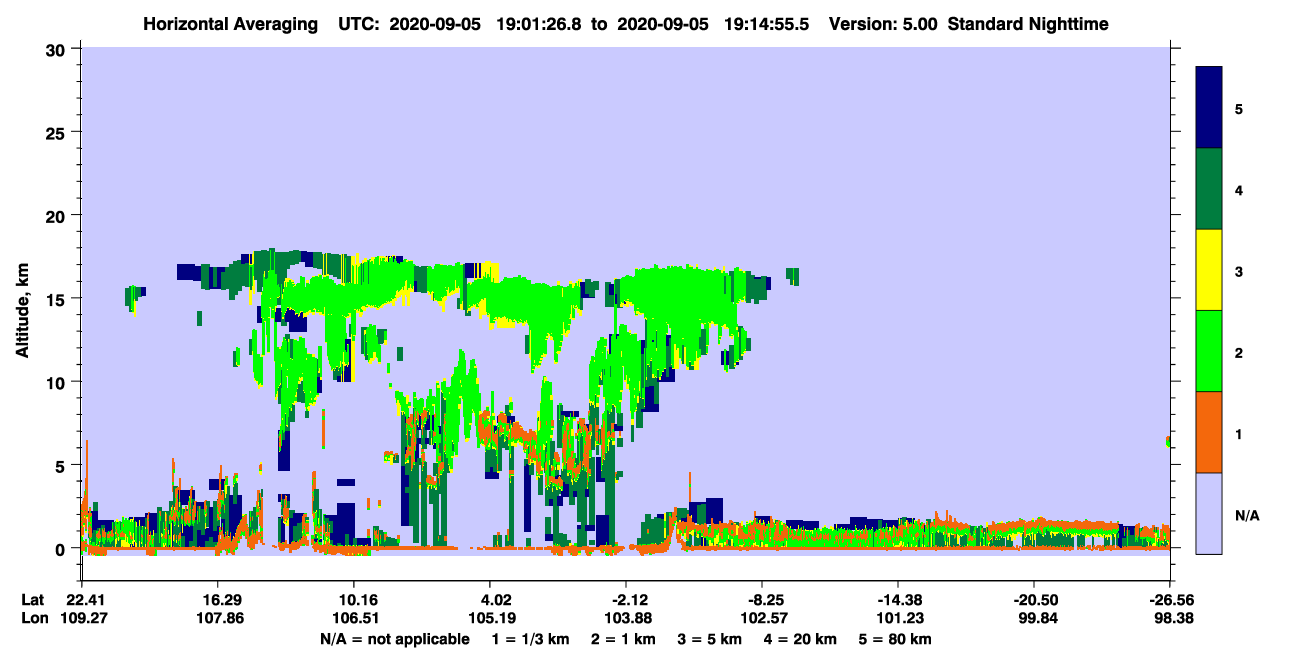Click the lavender N/A color bar segment

[1209, 512]
